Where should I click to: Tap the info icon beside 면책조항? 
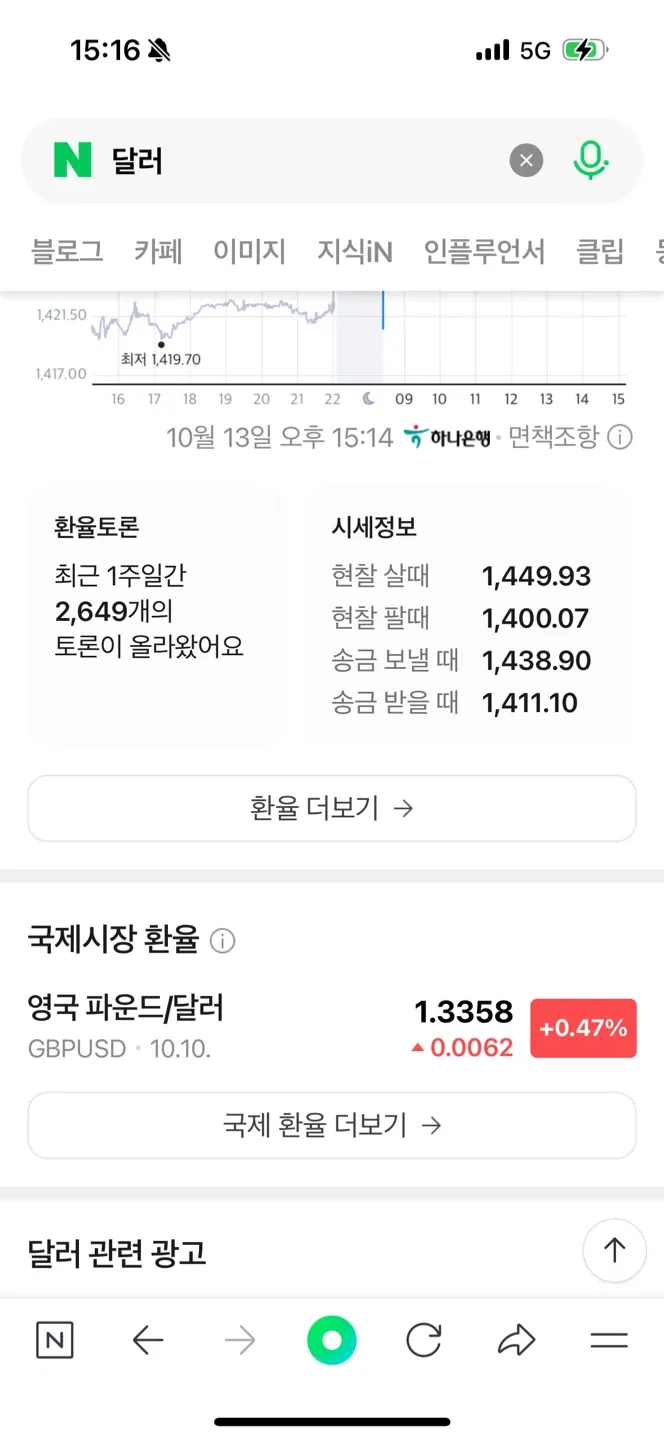pos(620,437)
